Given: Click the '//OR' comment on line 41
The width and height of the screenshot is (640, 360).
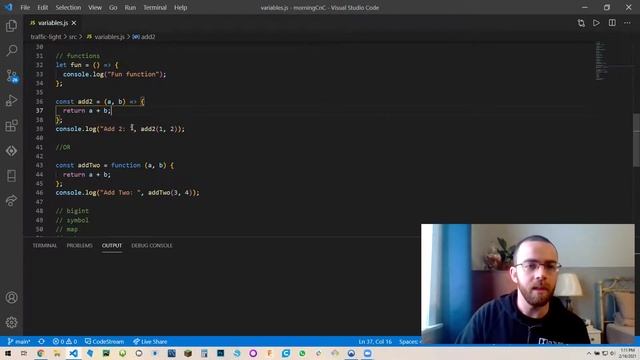Looking at the screenshot, I should point(63,147).
